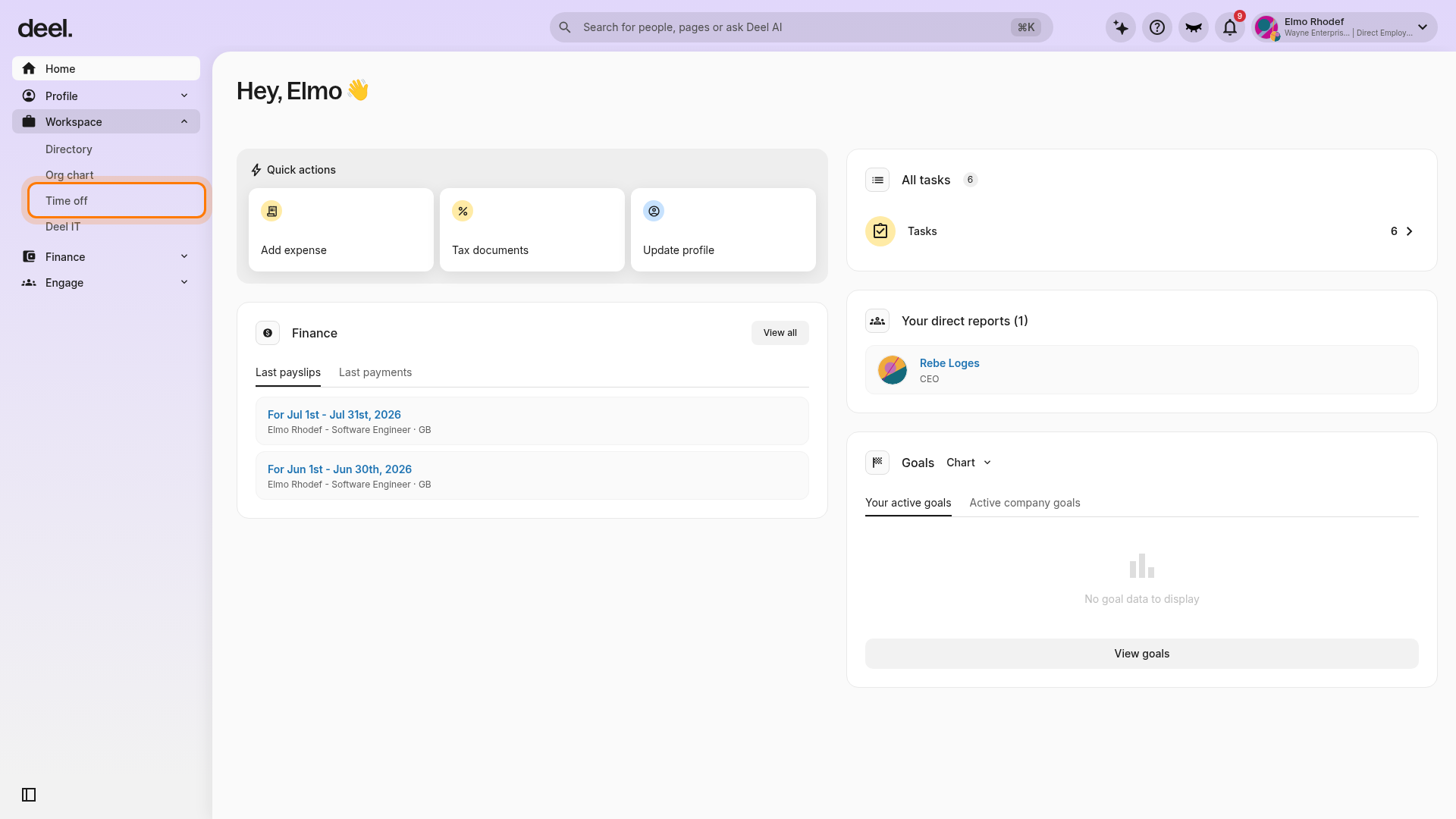Image resolution: width=1456 pixels, height=819 pixels.
Task: Expand the Finance sidebar chevron
Action: click(184, 256)
